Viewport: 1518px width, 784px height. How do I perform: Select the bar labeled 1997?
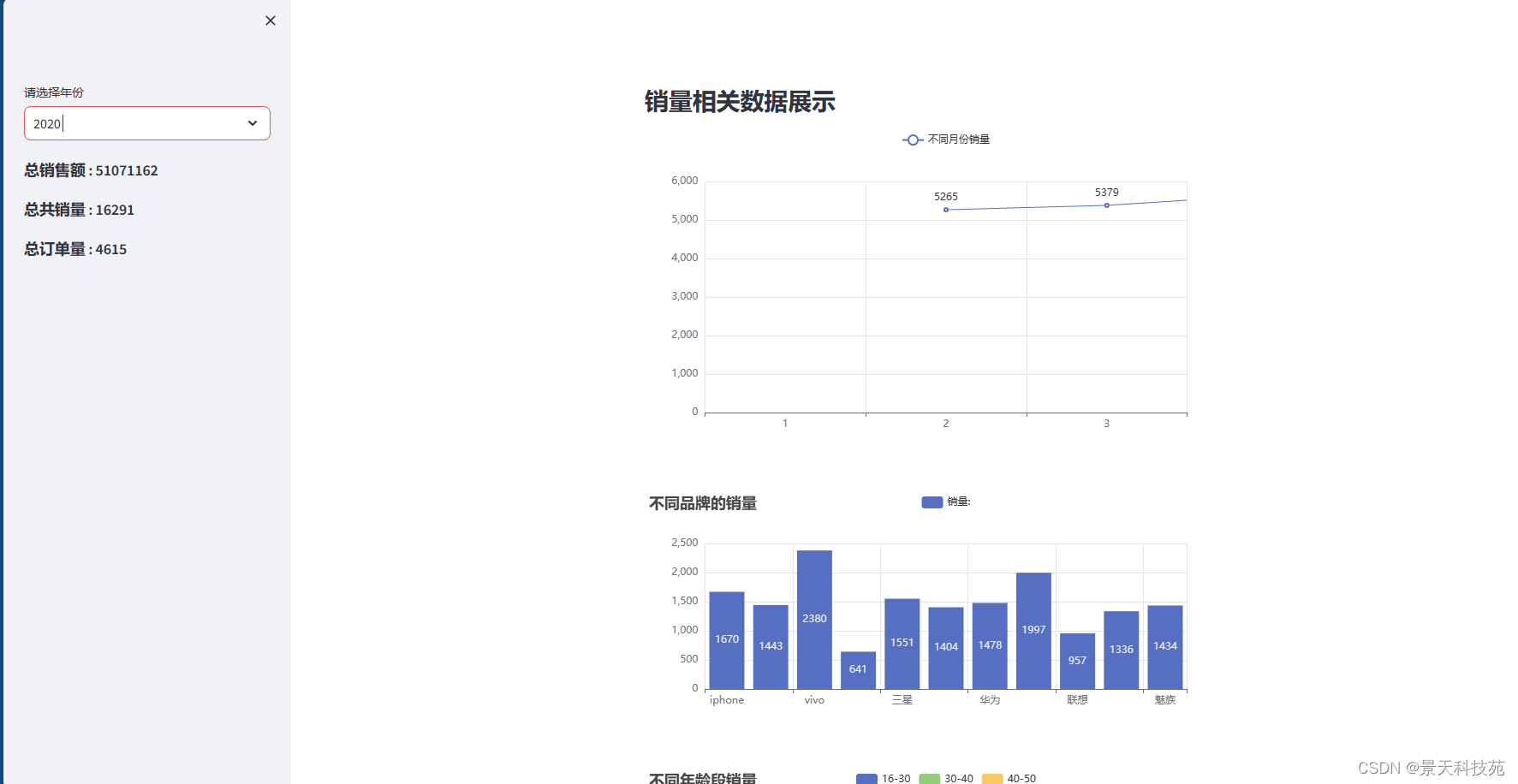[x=1033, y=631]
